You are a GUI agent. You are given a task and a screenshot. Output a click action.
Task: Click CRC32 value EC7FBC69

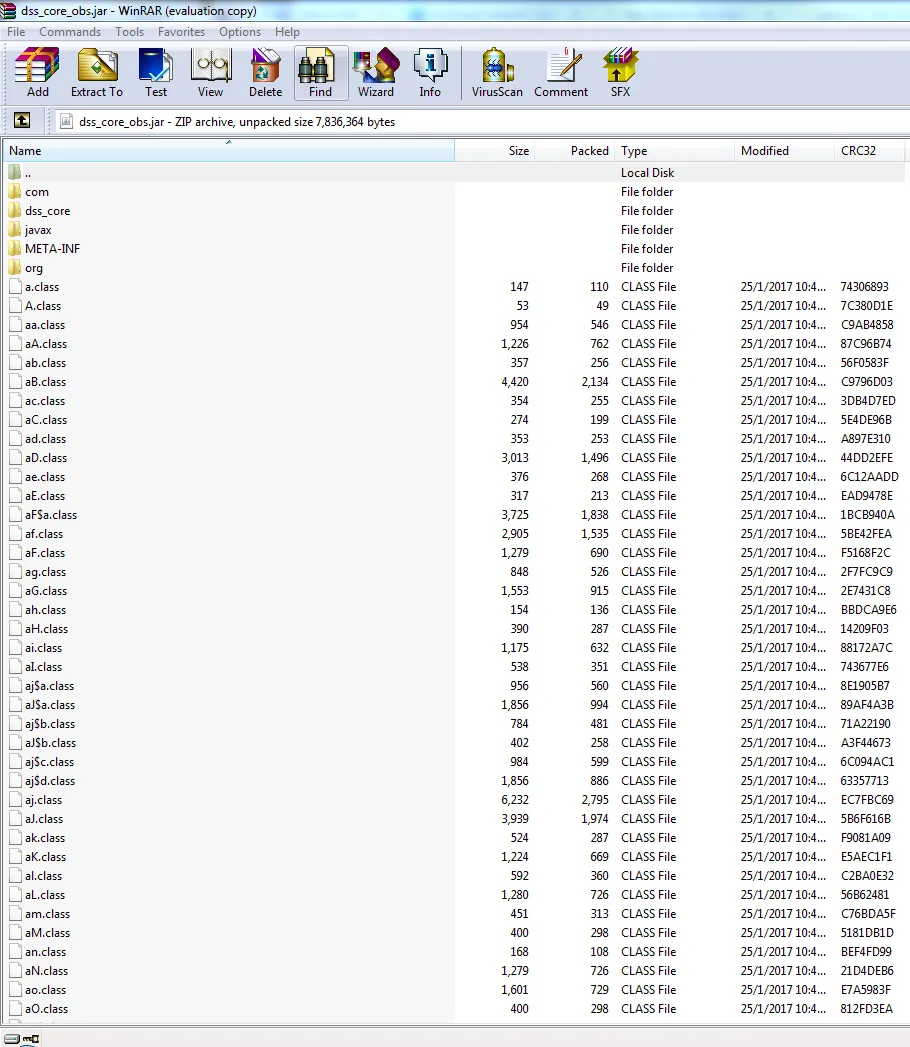[867, 799]
